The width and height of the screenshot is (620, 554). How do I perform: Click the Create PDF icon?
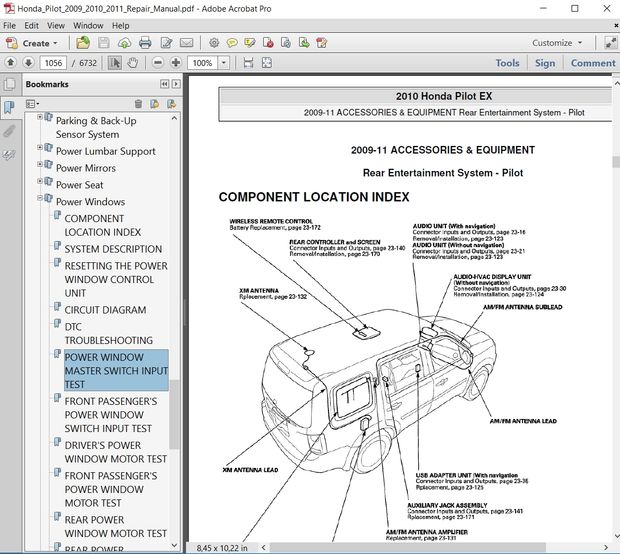coord(12,43)
